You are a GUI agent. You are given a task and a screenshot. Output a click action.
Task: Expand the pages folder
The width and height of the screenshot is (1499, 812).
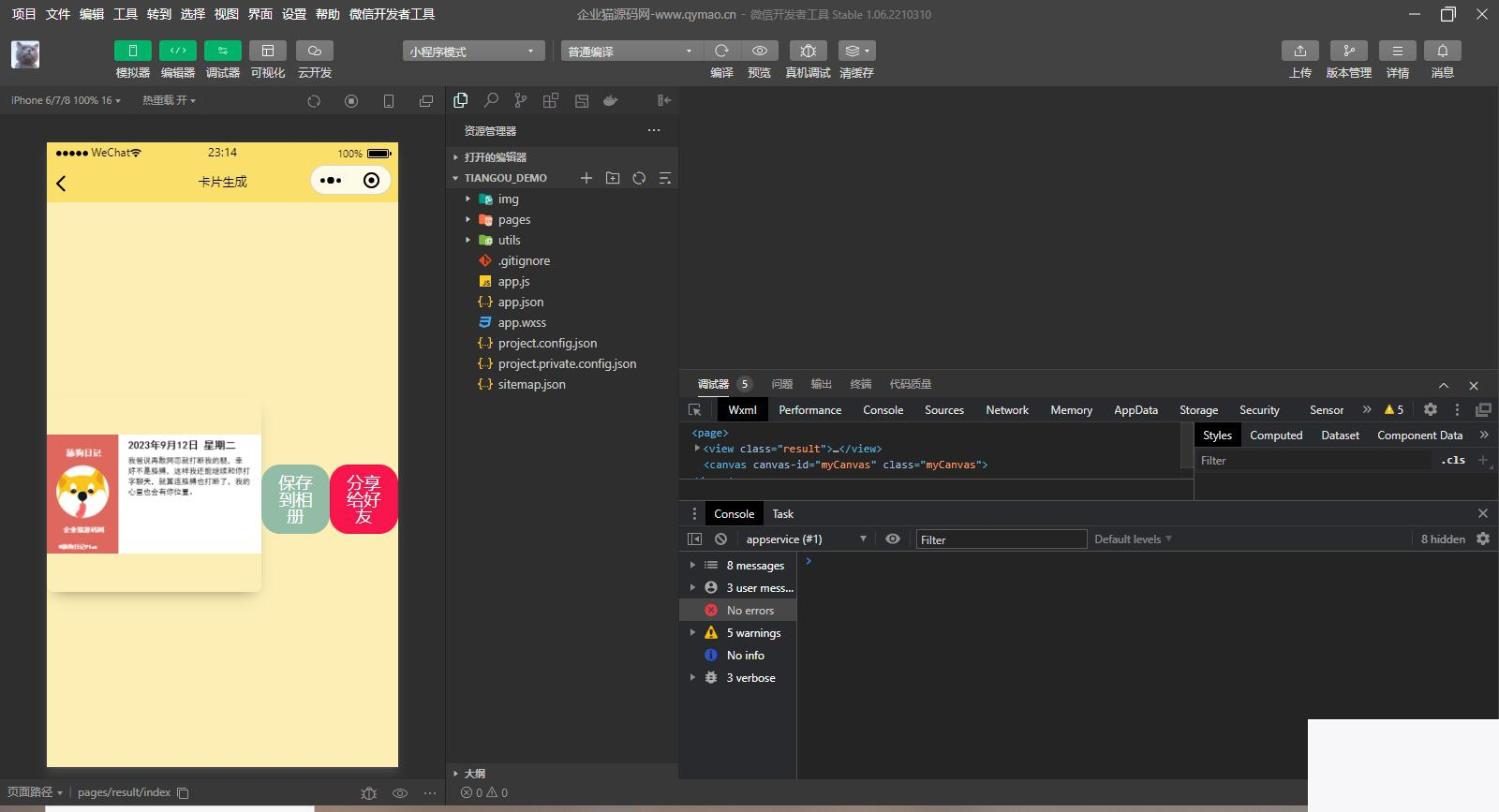click(513, 220)
